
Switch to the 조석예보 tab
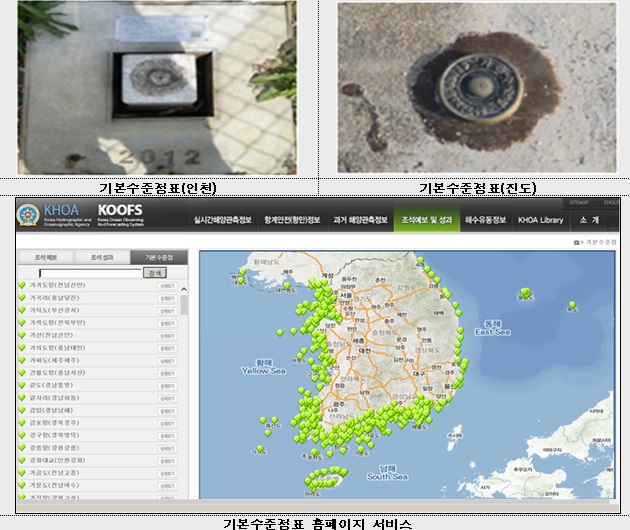[46, 257]
